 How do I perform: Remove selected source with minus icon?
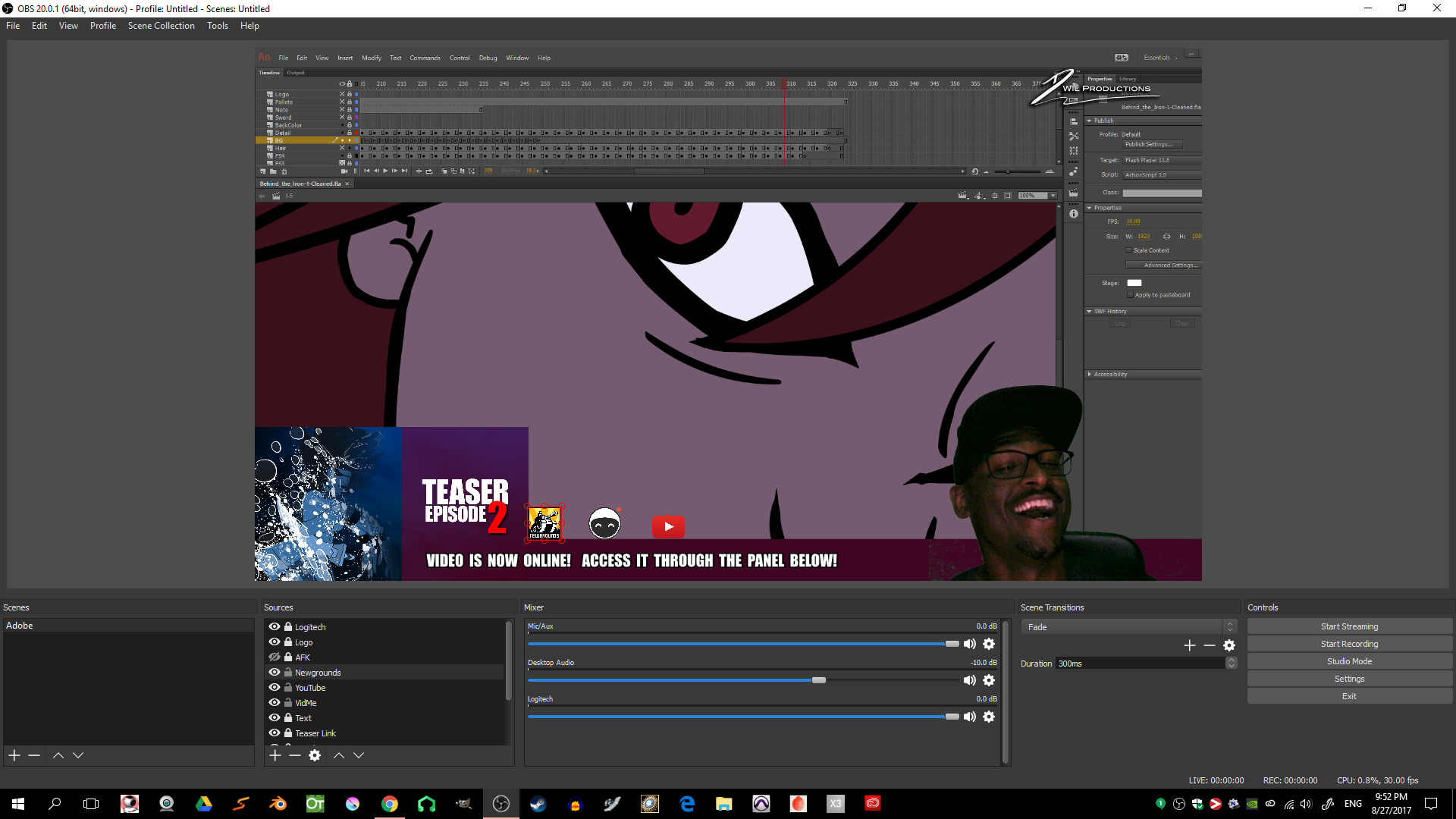pos(295,755)
